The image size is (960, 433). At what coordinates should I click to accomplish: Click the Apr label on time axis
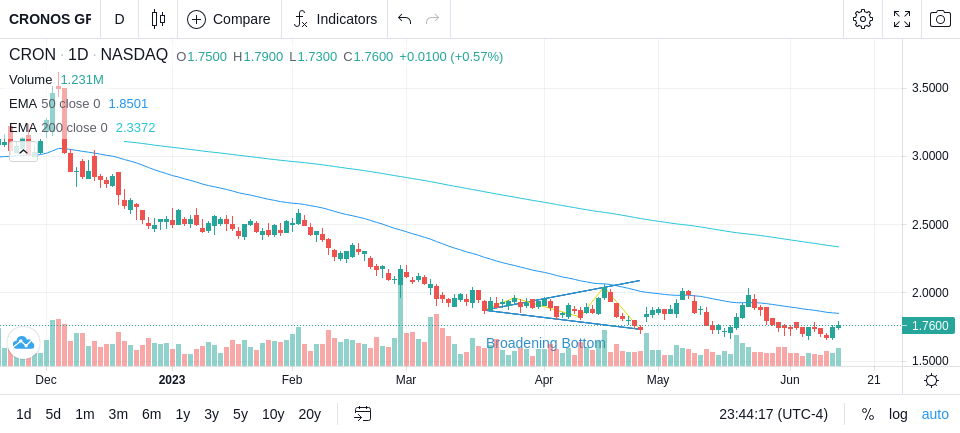pyautogui.click(x=544, y=380)
